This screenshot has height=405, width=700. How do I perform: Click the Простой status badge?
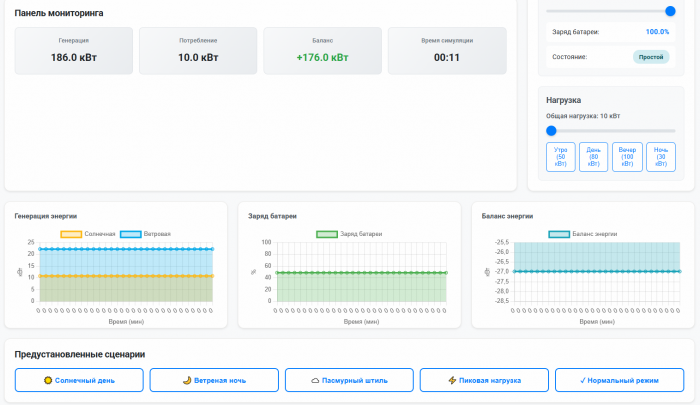650,57
